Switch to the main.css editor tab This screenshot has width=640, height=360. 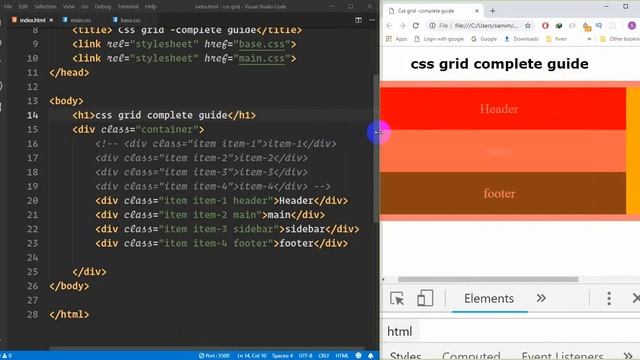point(80,20)
